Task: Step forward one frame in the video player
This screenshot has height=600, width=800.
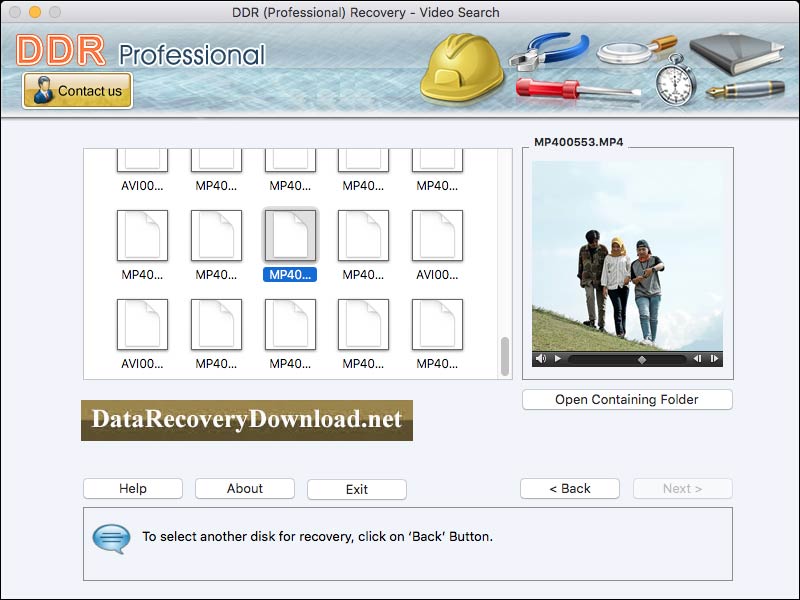Action: (x=714, y=357)
